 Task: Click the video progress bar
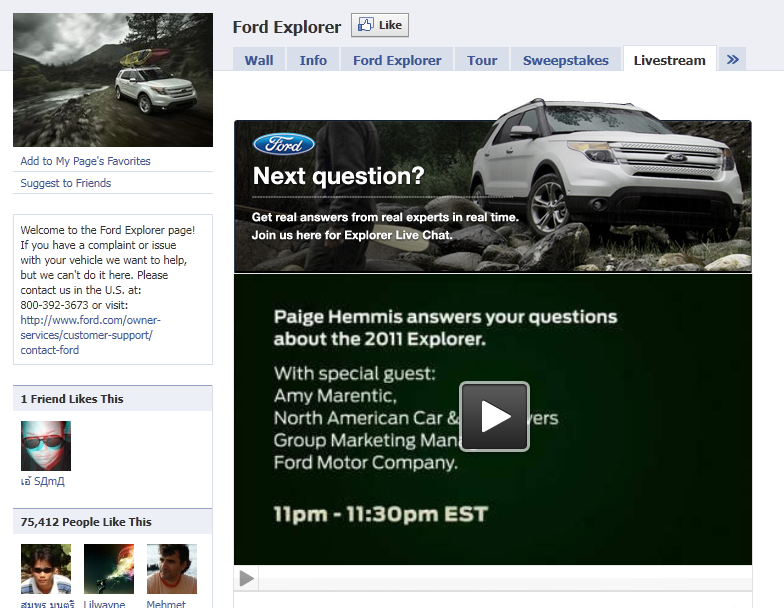(505, 578)
